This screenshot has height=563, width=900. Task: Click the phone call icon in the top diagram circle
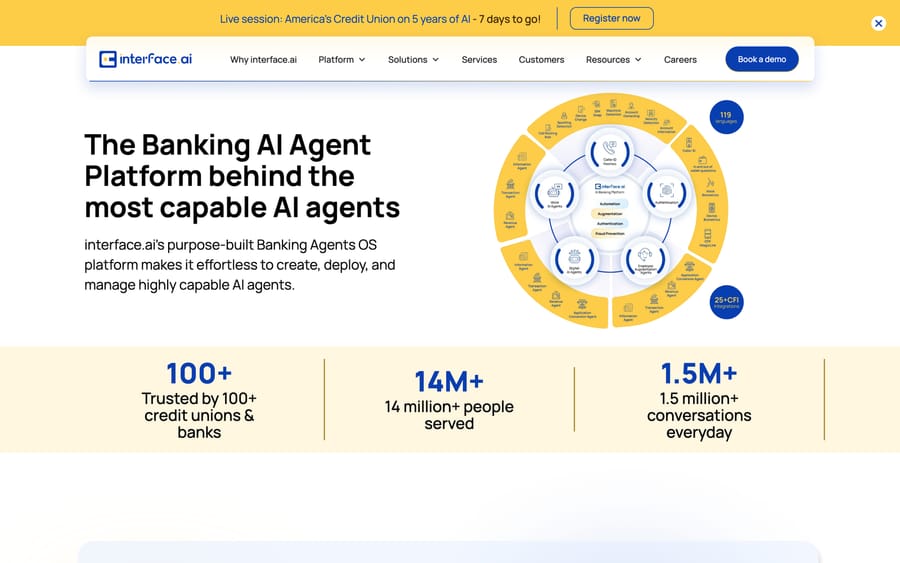[610, 149]
